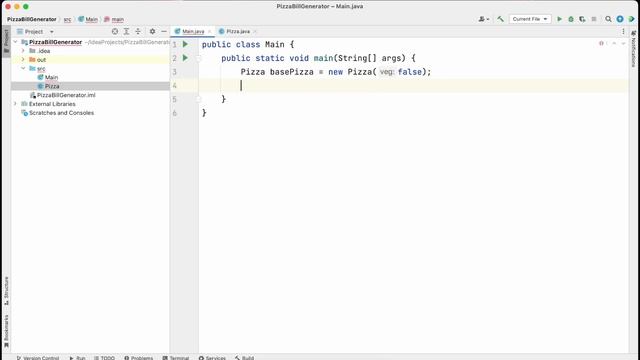This screenshot has width=640, height=360.
Task: Collapse the PizzaBillGenerator root node
Action: point(16,42)
